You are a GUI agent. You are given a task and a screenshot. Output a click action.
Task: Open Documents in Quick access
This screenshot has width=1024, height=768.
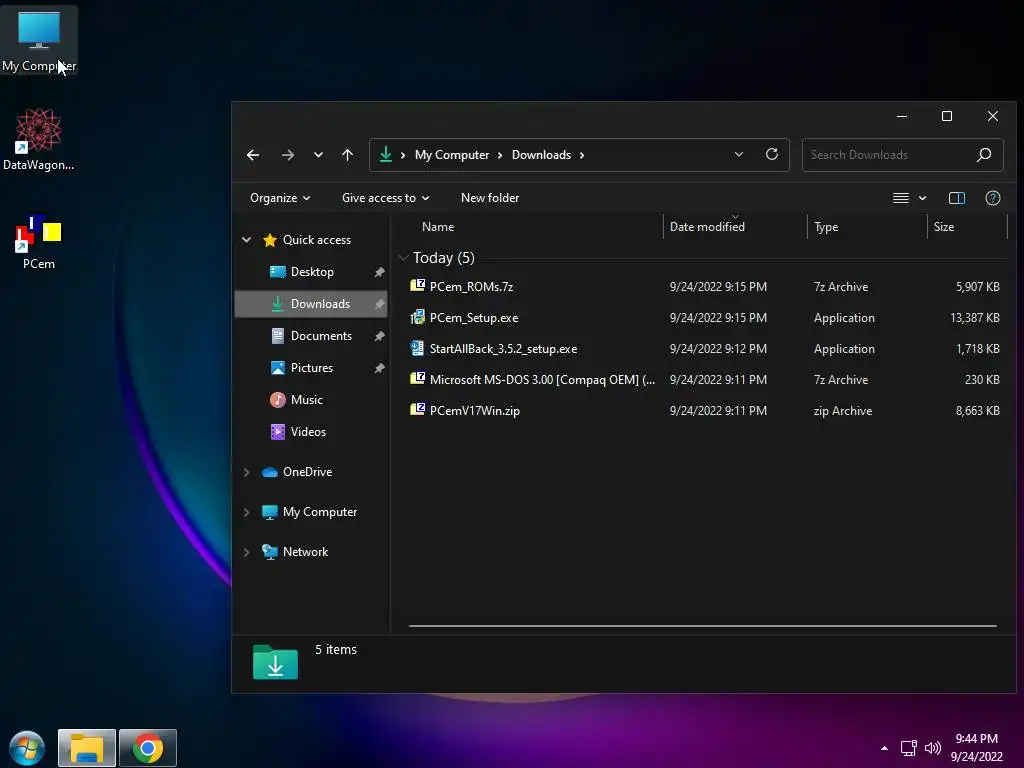[x=321, y=336]
